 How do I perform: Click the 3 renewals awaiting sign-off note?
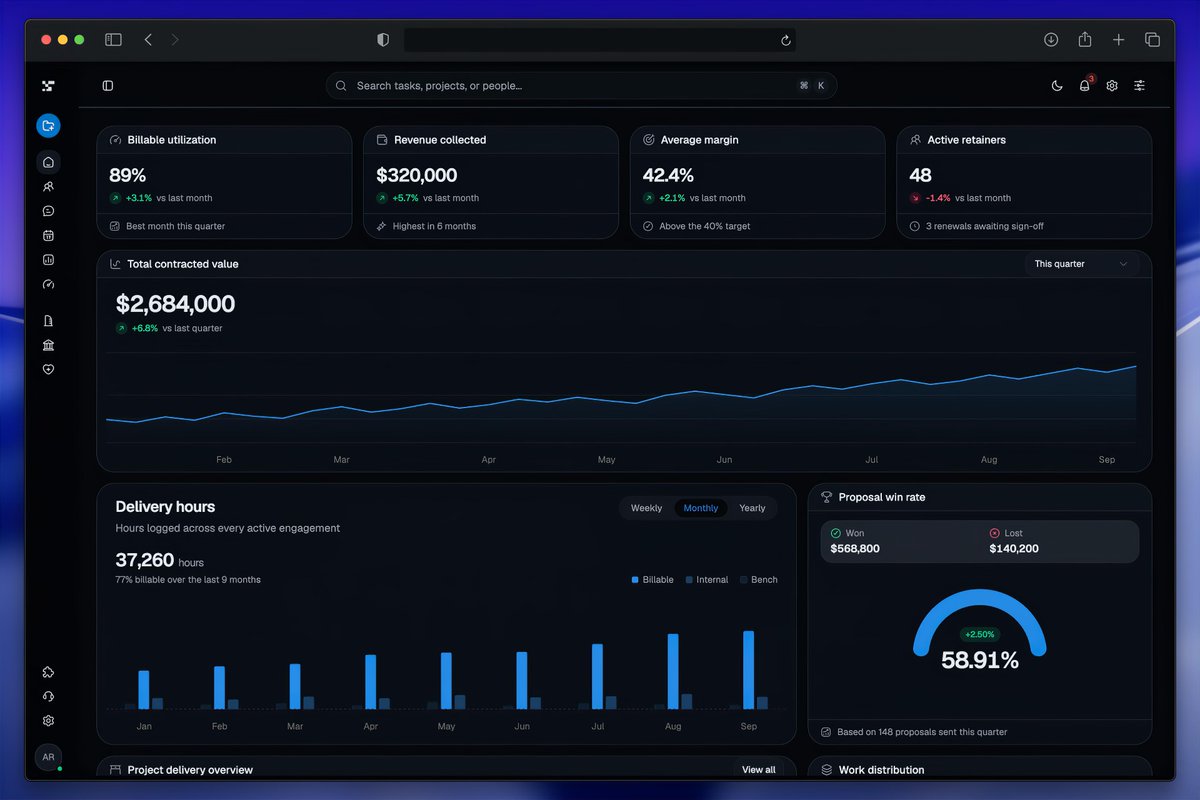pos(985,226)
